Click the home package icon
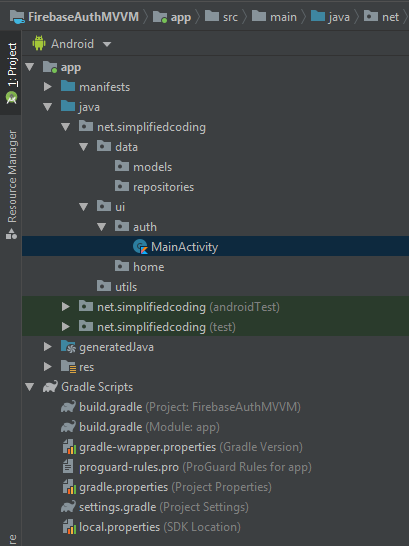The width and height of the screenshot is (409, 546). [x=122, y=266]
